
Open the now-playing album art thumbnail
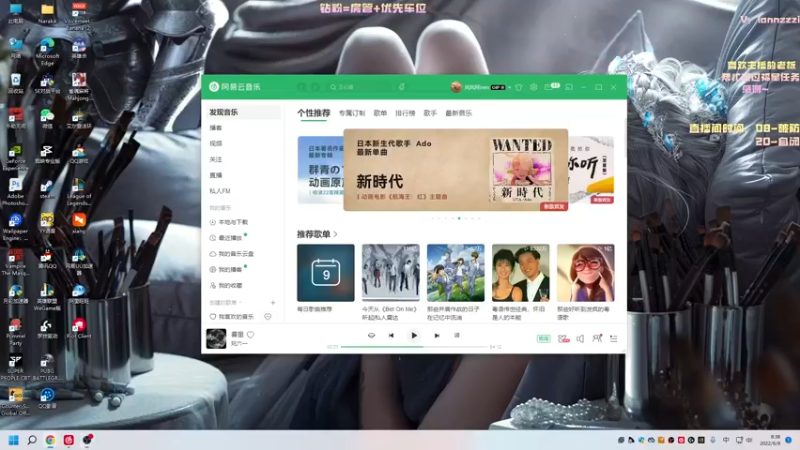[216, 339]
